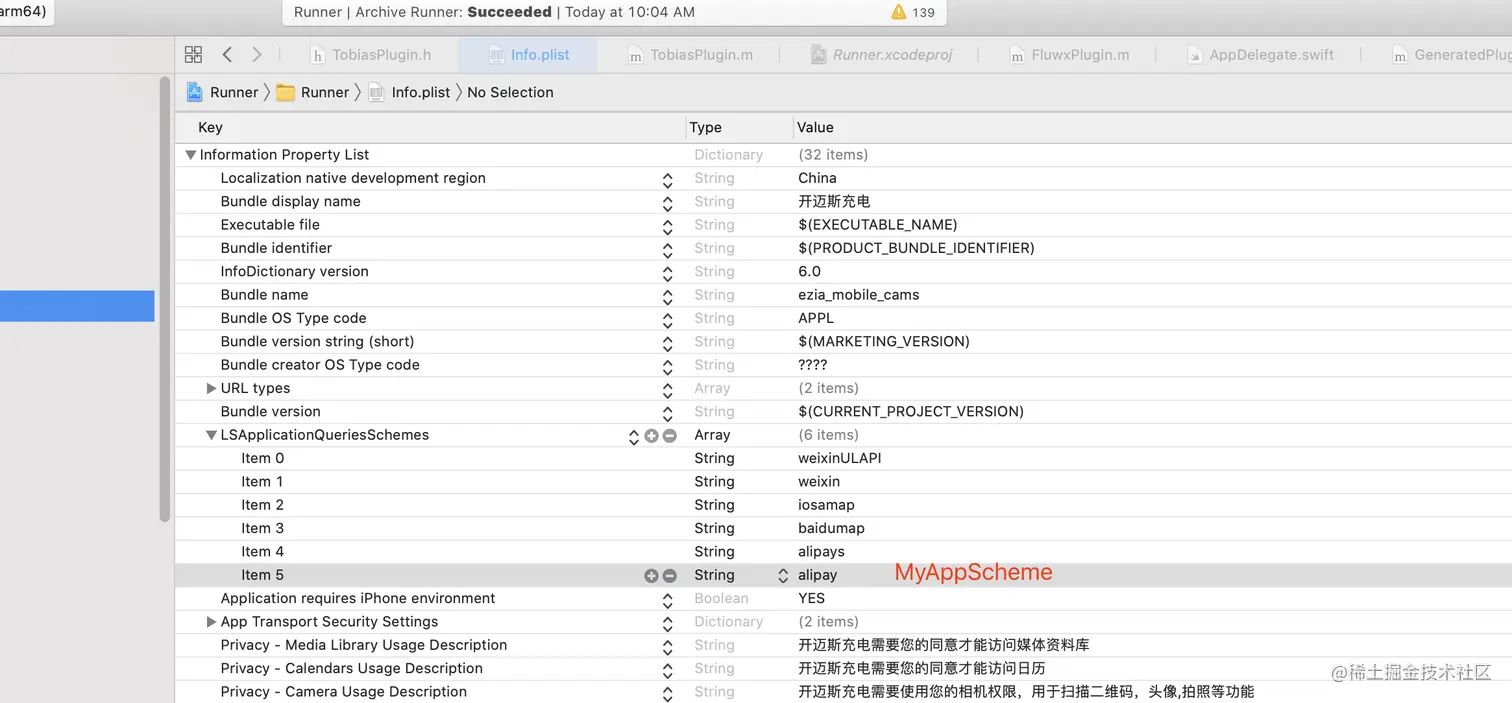The height and width of the screenshot is (703, 1512).
Task: Click the YES value for iPhone environment
Action: [x=811, y=598]
